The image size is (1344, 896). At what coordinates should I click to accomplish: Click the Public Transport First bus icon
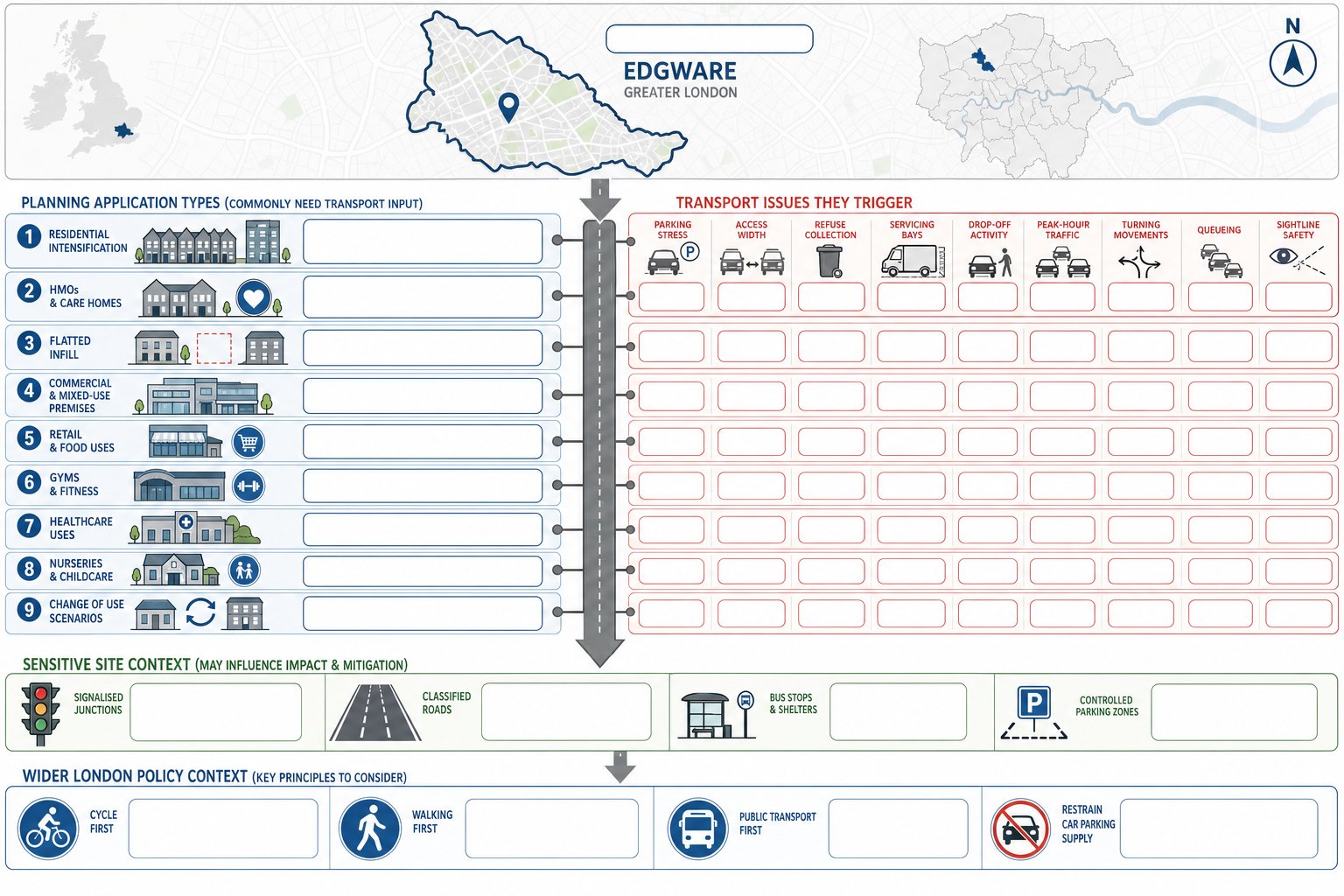pyautogui.click(x=697, y=829)
